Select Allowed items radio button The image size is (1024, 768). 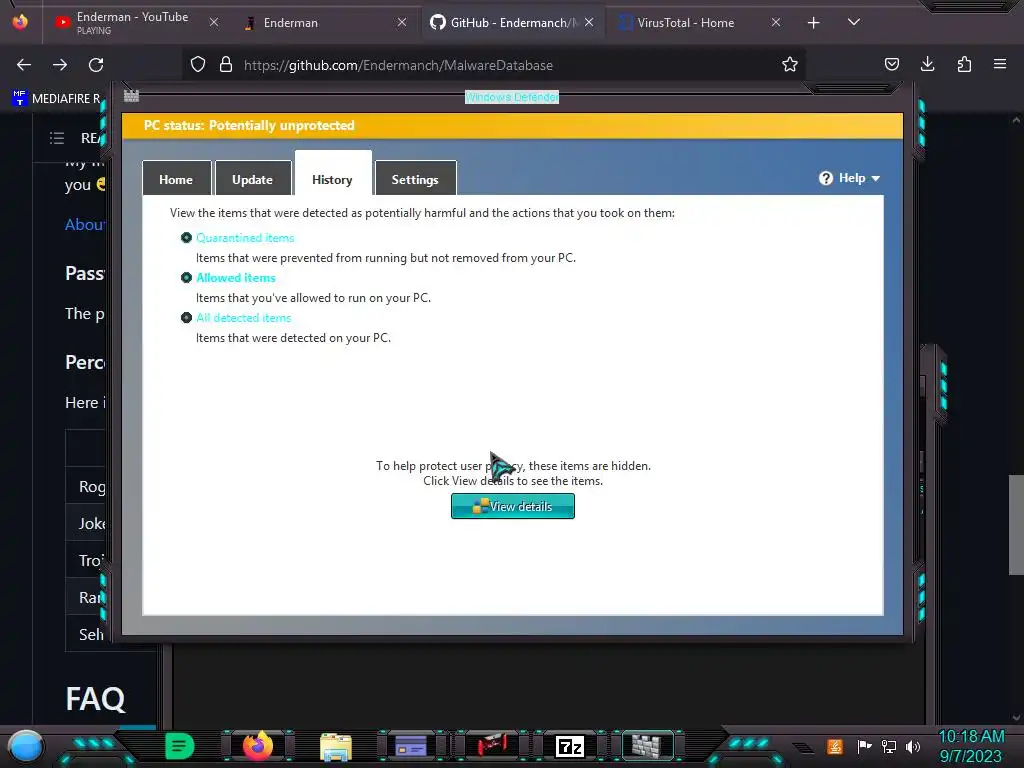tap(186, 278)
